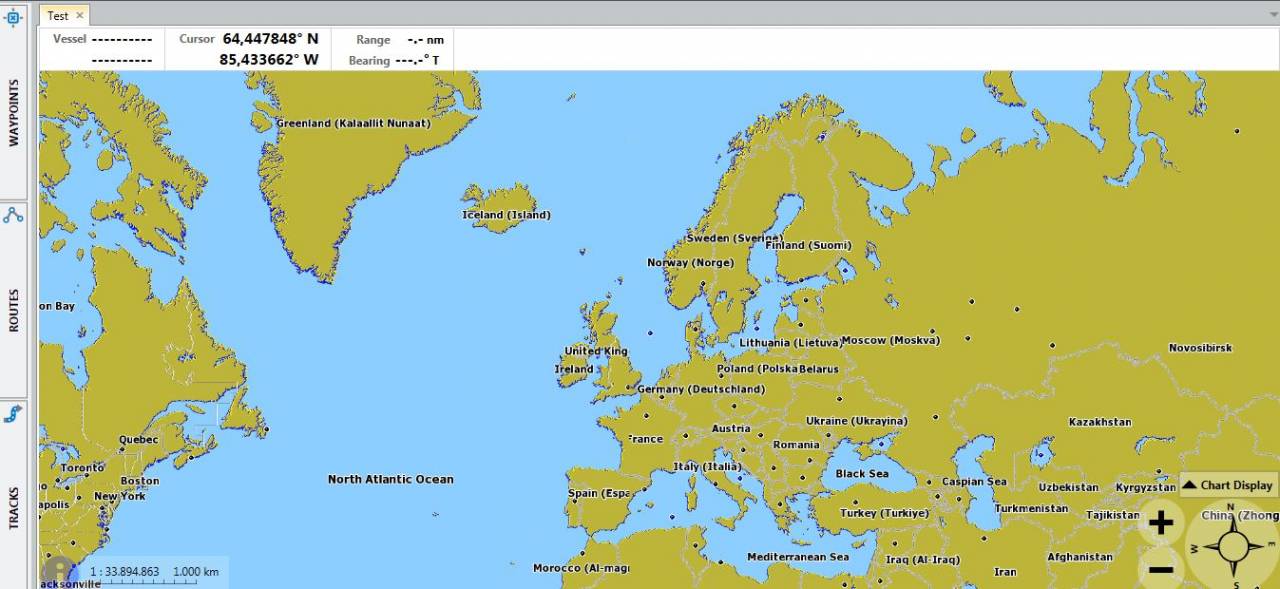1280x589 pixels.
Task: Click the Routes icon in the sidebar
Action: coord(13,215)
